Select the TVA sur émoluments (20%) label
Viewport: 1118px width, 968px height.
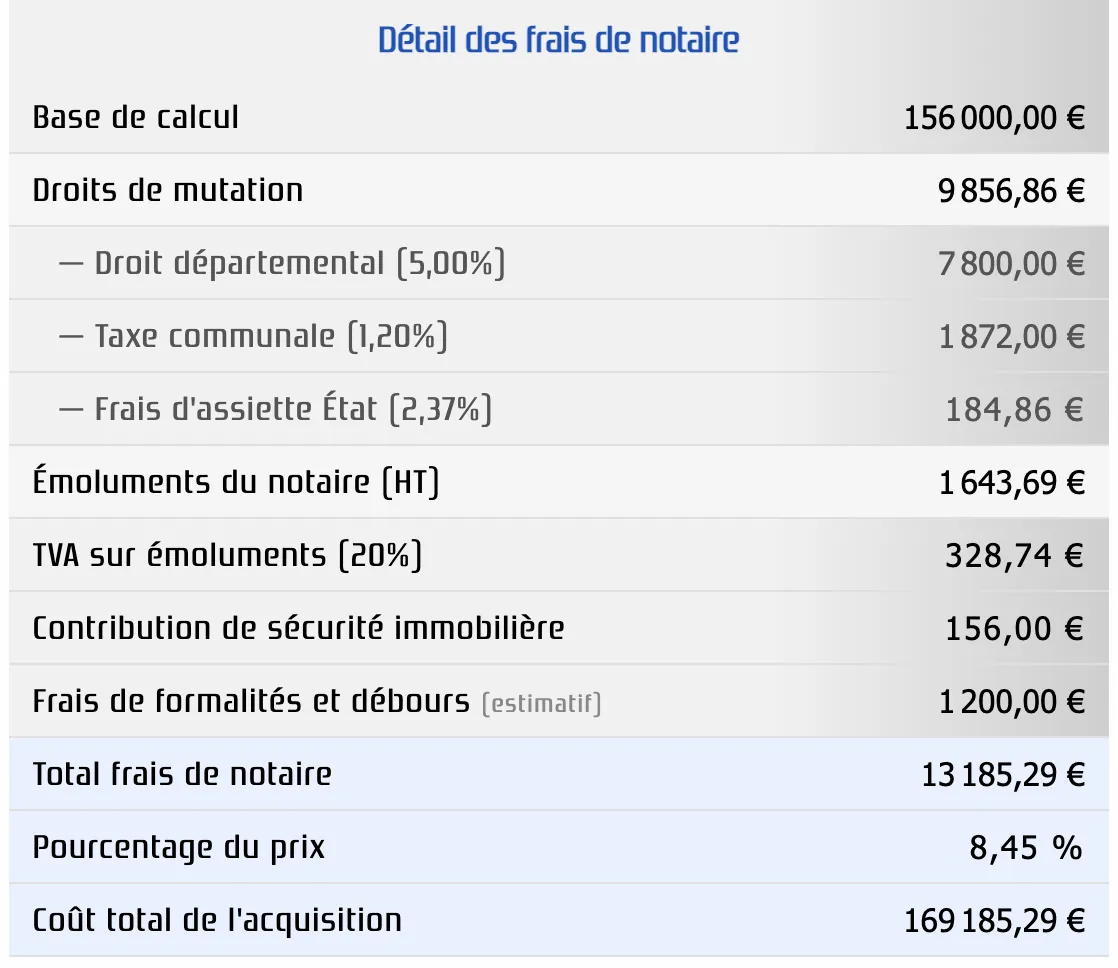click(227, 555)
